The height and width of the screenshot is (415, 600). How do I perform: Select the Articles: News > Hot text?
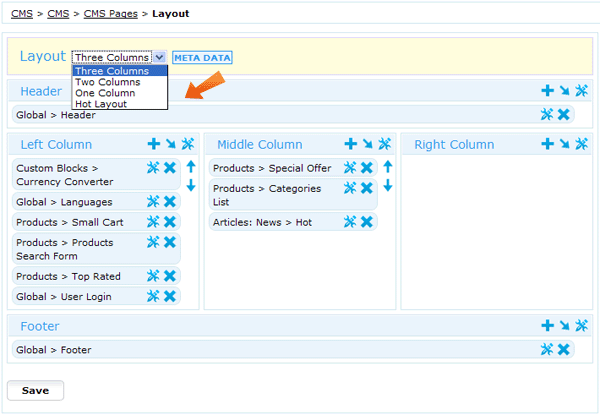(262, 222)
